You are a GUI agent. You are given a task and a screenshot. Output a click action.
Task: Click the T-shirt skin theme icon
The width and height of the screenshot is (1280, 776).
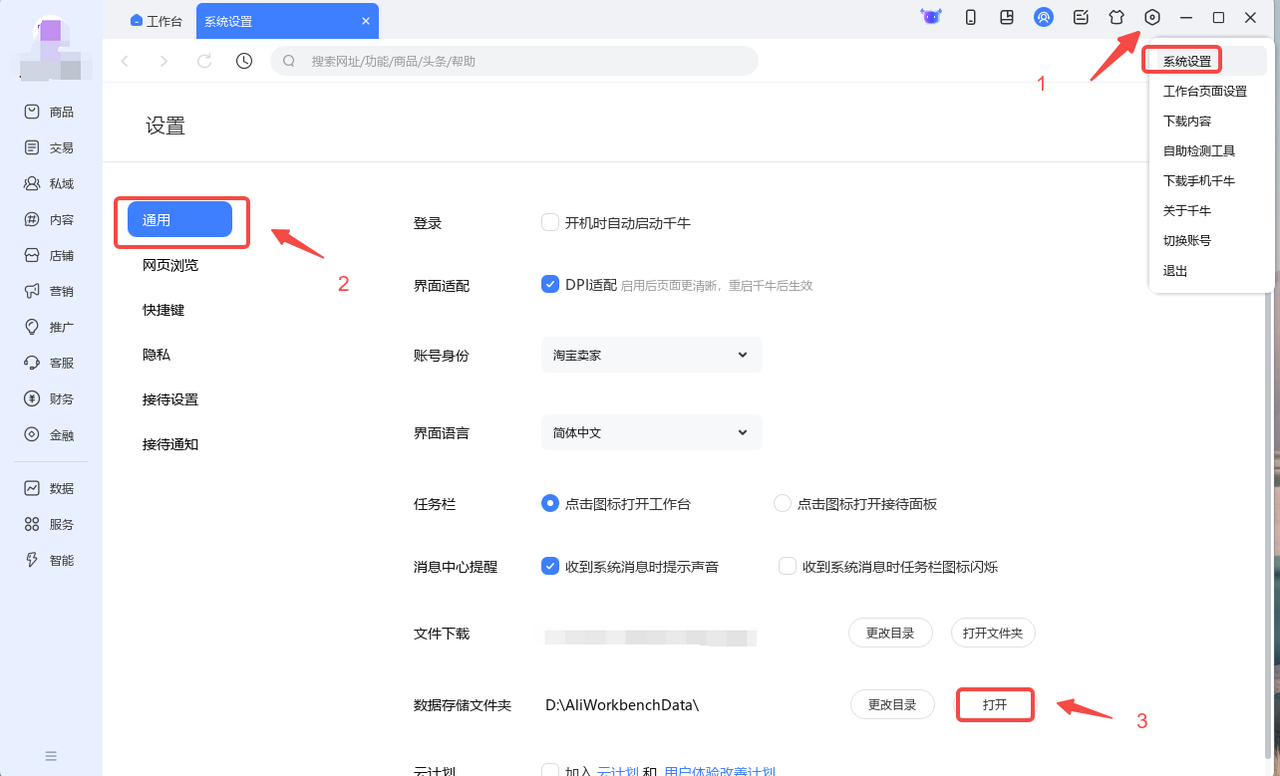[x=1116, y=17]
